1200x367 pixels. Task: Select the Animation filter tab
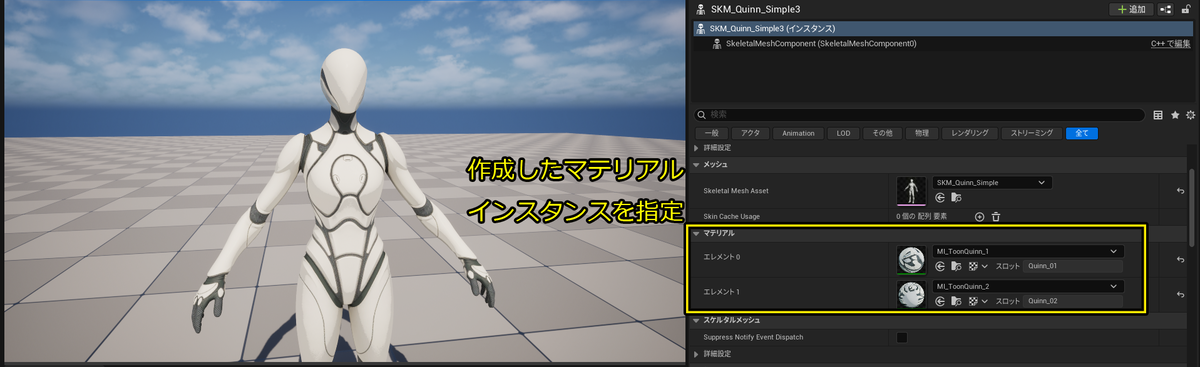click(x=799, y=133)
